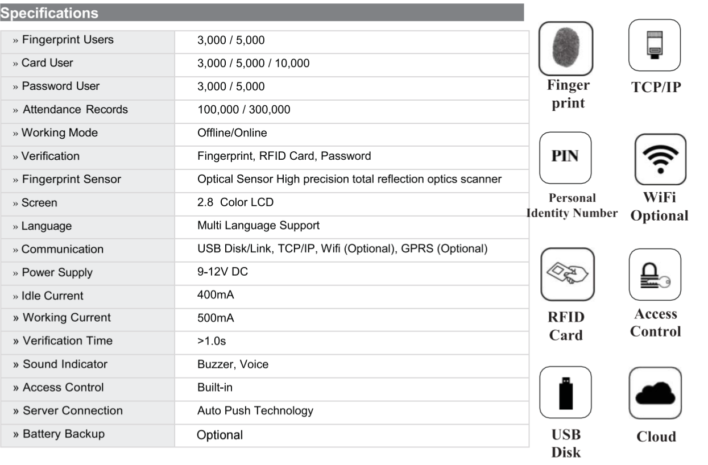Click the 9-12V DC power supply value
Screen dimensions: 708x465
[x=223, y=272]
